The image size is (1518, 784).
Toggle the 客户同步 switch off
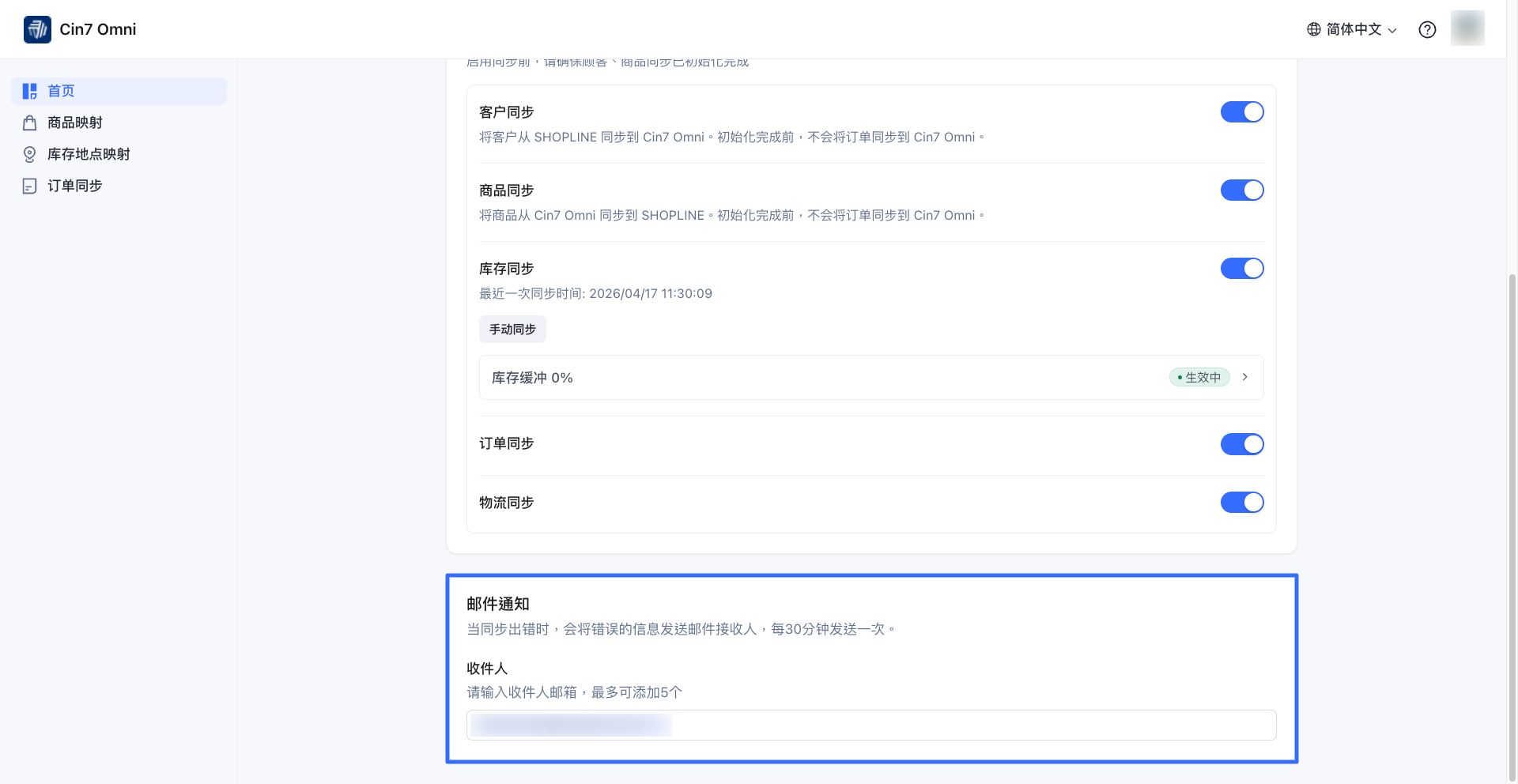tap(1242, 112)
